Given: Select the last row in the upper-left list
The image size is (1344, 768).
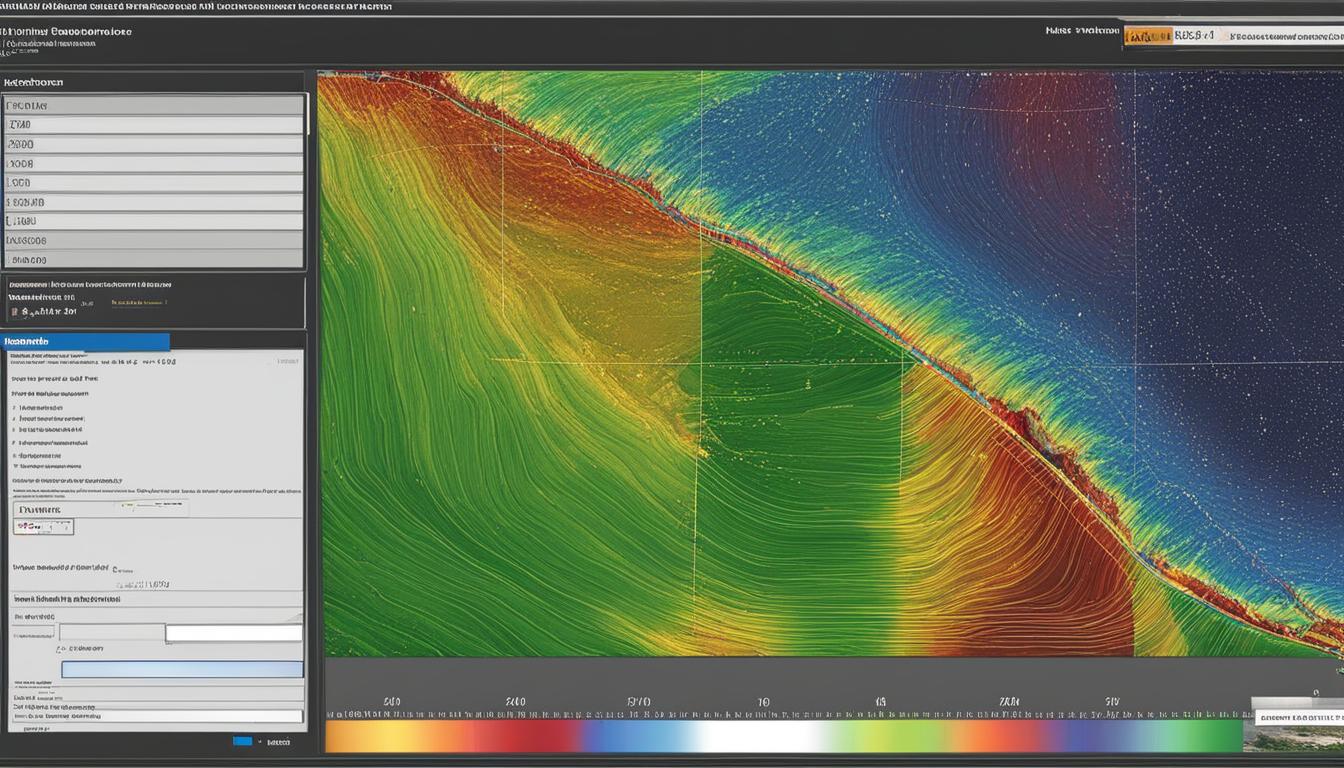Looking at the screenshot, I should [x=154, y=260].
